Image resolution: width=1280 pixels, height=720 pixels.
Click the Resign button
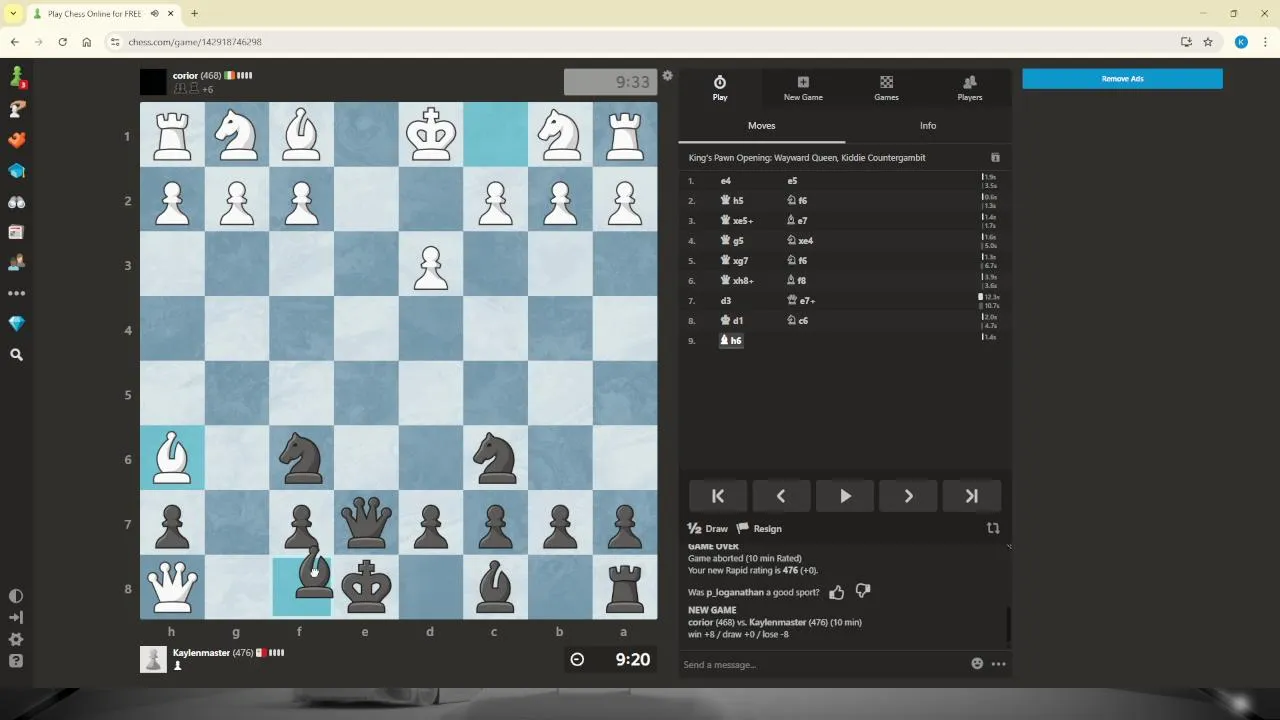pyautogui.click(x=759, y=529)
